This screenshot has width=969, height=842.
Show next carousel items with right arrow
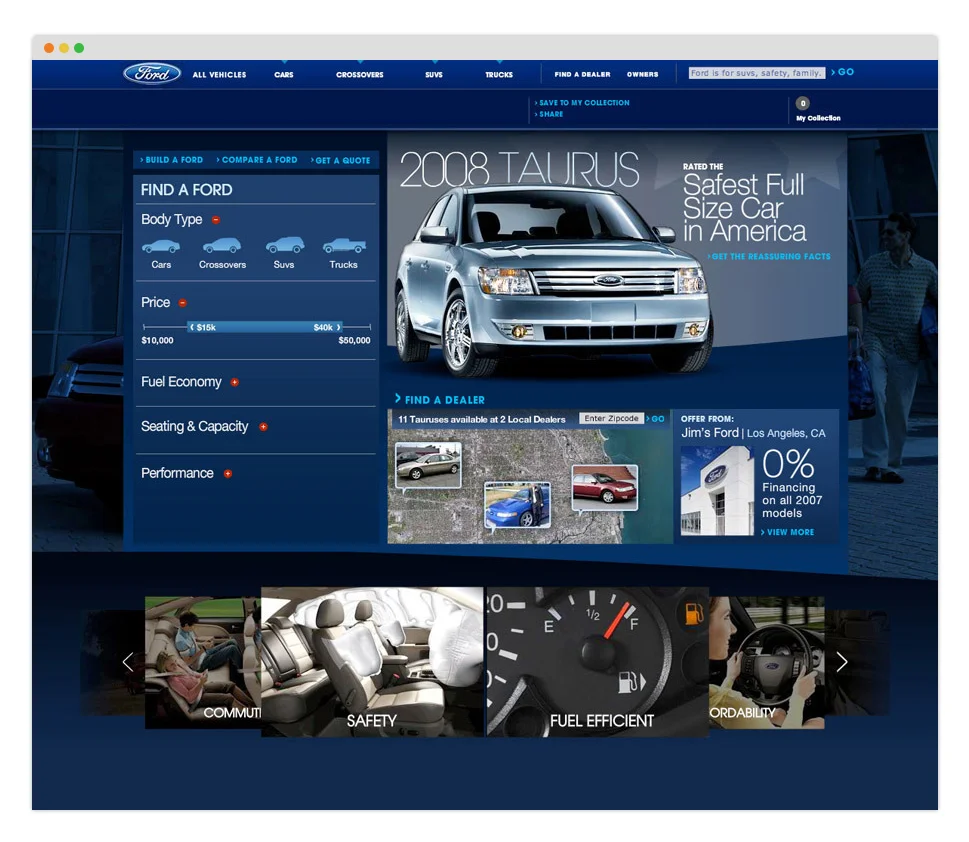coord(841,662)
